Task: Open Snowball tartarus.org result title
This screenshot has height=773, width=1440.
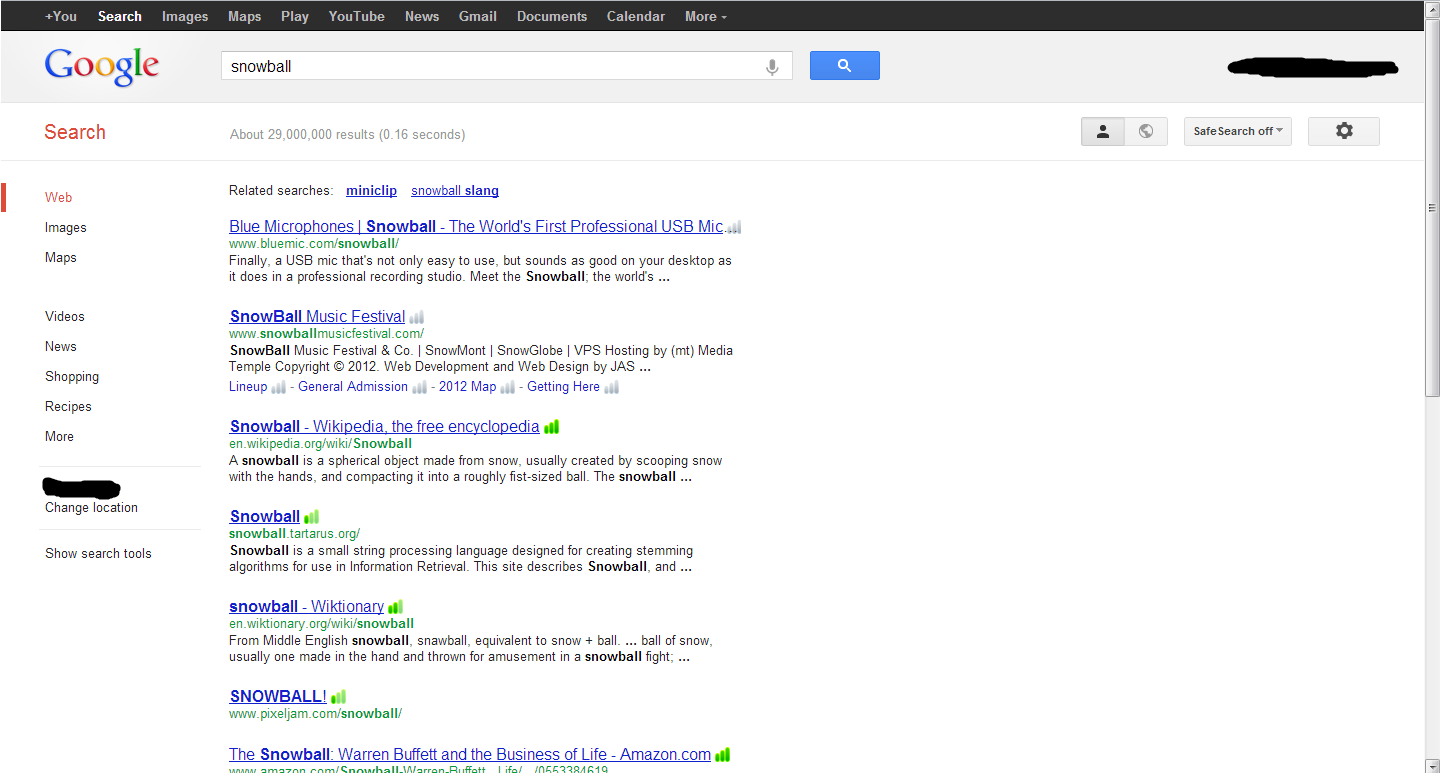Action: 265,516
